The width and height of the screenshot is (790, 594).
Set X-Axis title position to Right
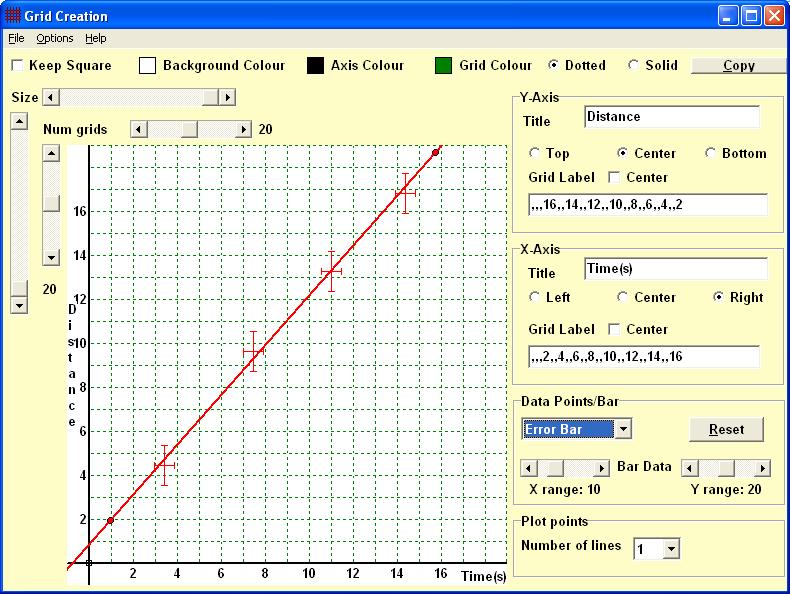[718, 297]
